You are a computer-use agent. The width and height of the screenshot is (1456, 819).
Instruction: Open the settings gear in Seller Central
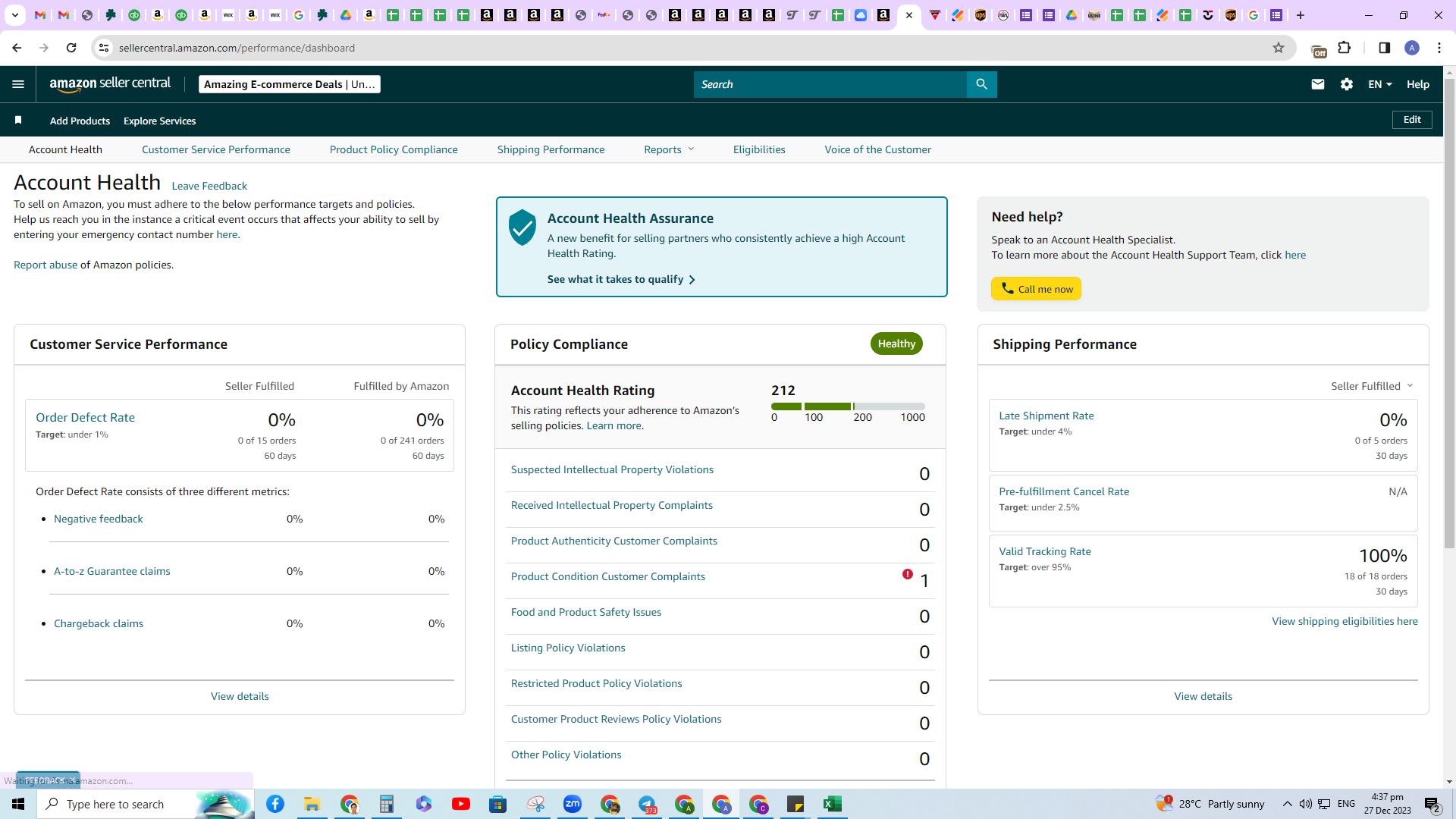[x=1347, y=84]
